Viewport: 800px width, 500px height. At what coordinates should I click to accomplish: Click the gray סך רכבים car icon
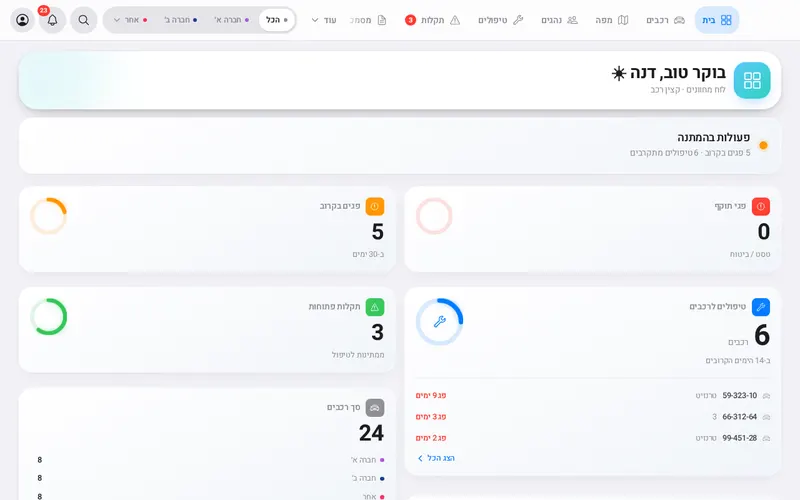tap(375, 408)
